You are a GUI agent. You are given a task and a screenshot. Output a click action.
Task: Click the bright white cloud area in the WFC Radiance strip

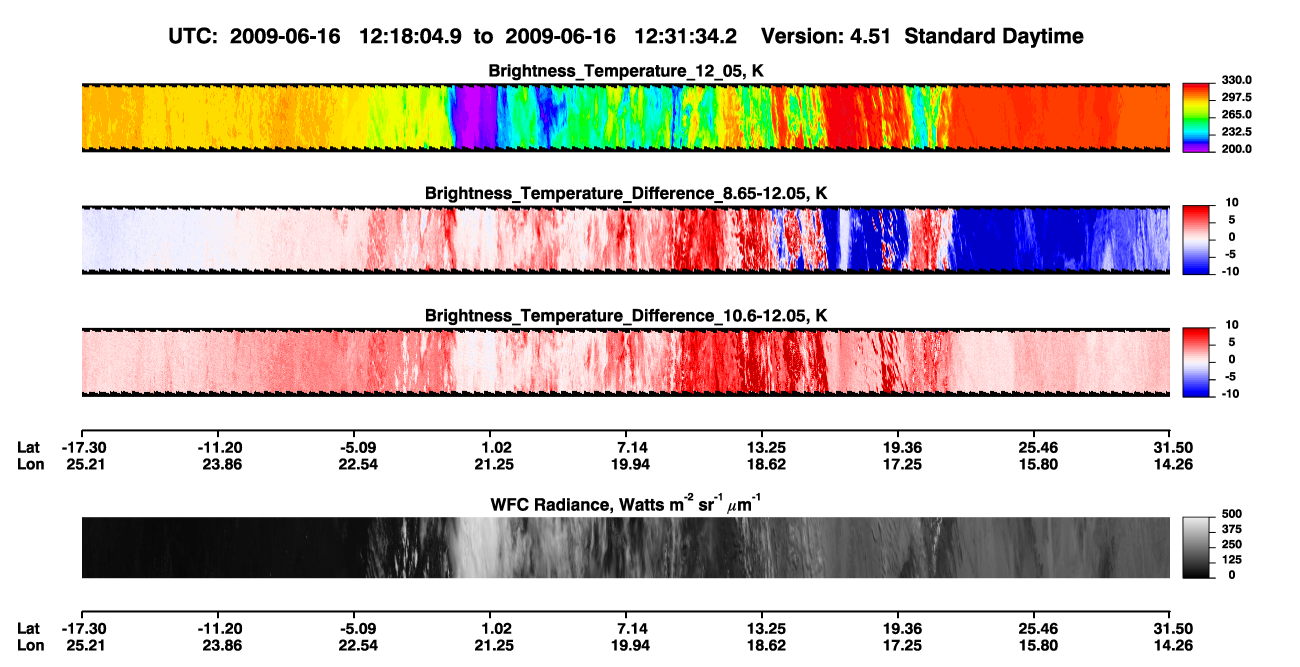475,547
